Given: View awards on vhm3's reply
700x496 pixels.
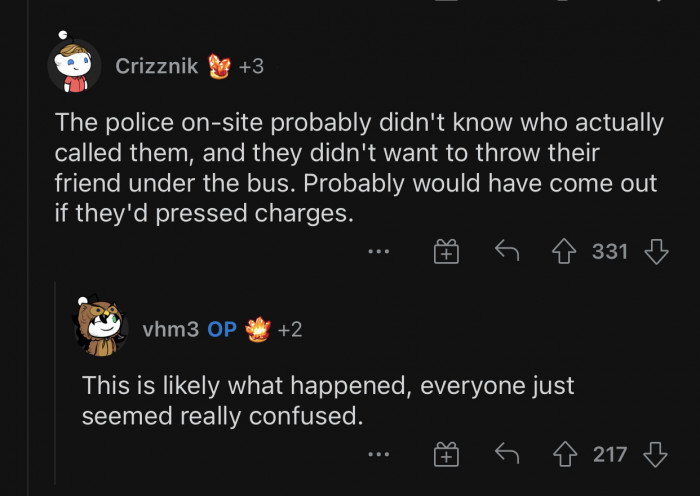Looking at the screenshot, I should point(272,329).
